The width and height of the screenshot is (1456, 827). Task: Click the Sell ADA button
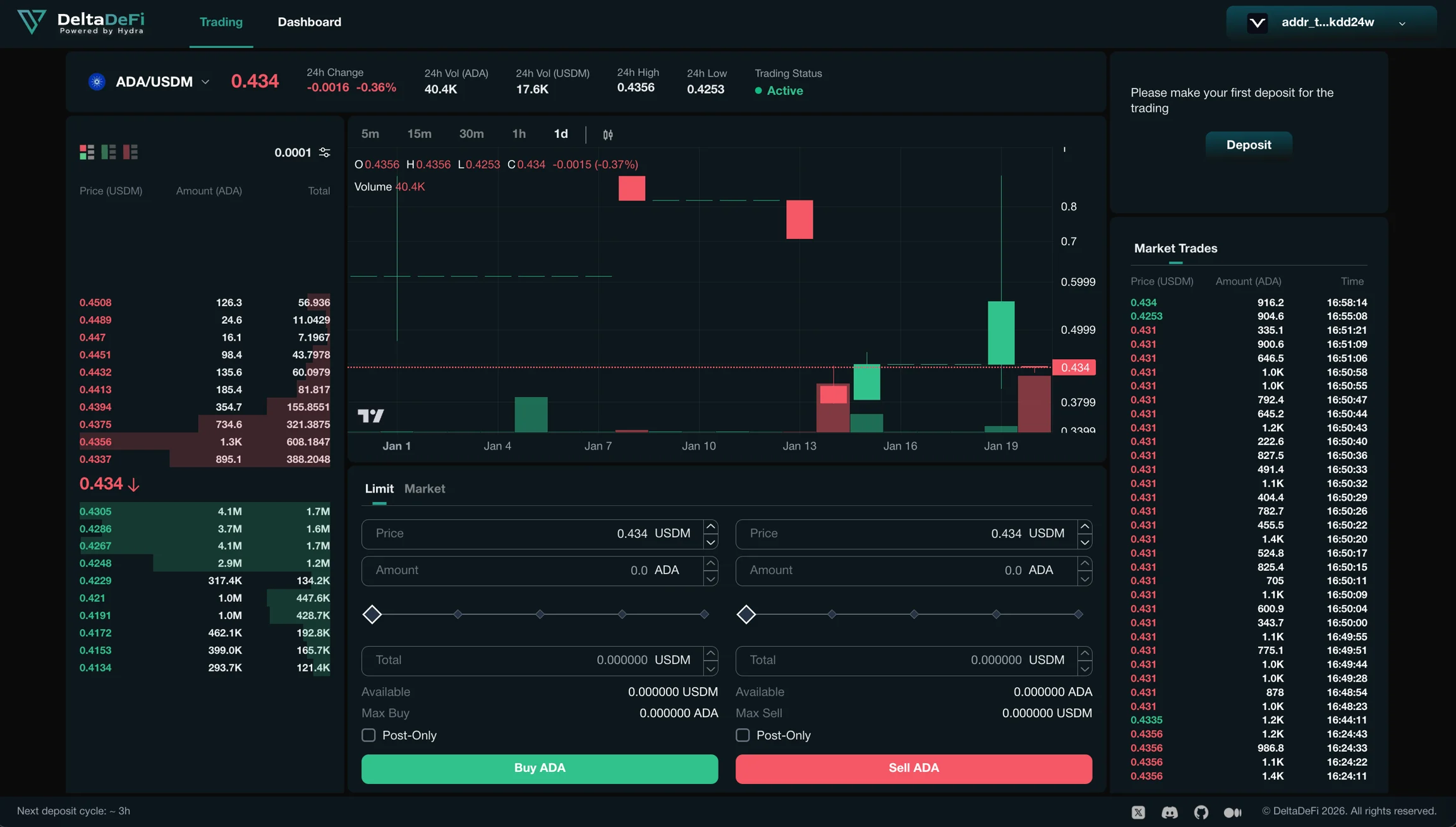(x=914, y=768)
